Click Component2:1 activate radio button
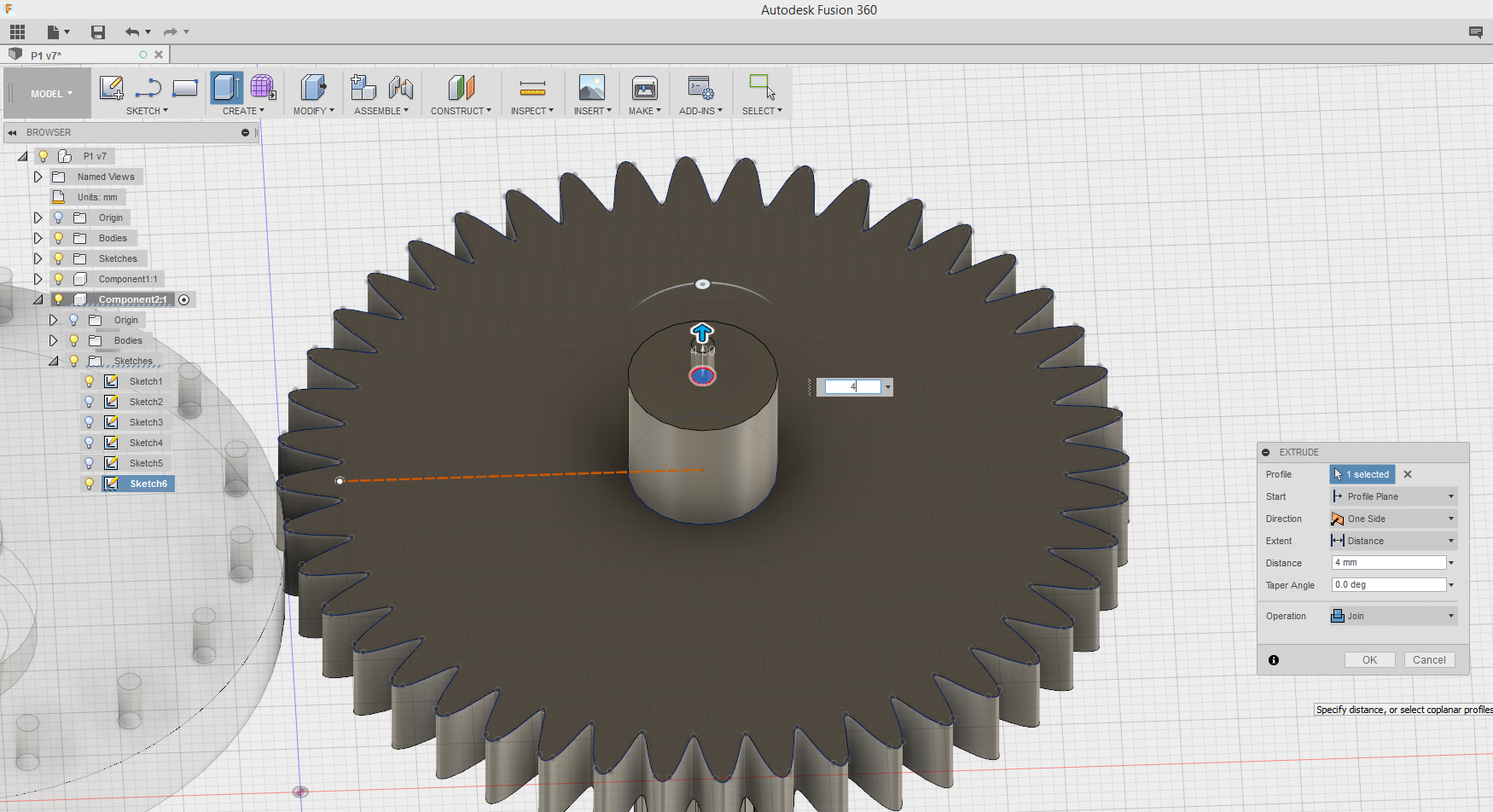Viewport: 1493px width, 812px height. [x=184, y=300]
